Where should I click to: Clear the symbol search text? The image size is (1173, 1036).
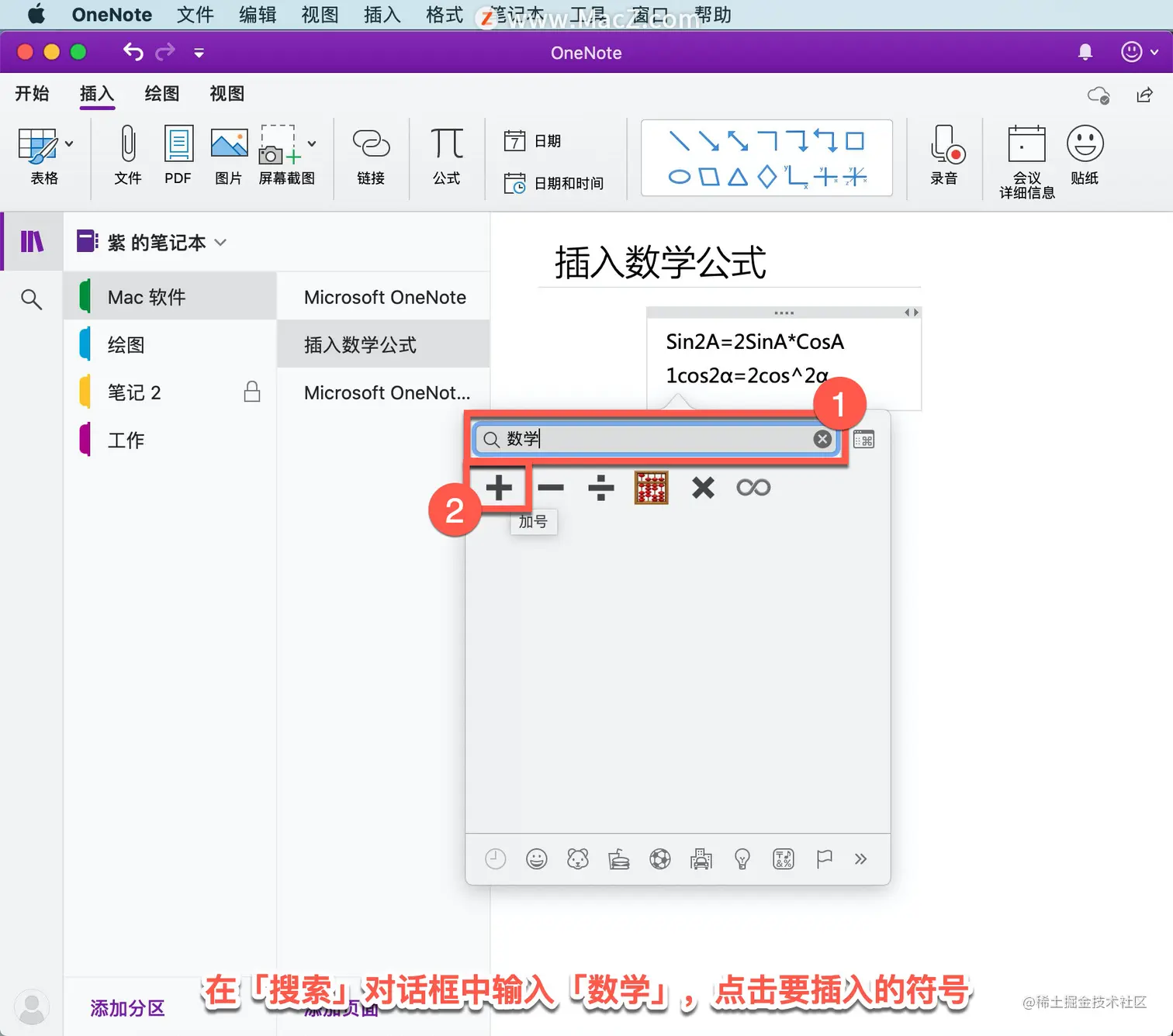click(x=822, y=440)
